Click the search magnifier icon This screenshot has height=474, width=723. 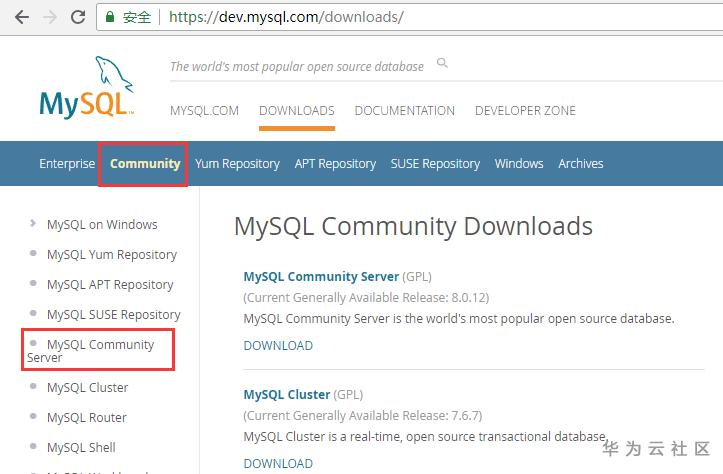click(442, 64)
